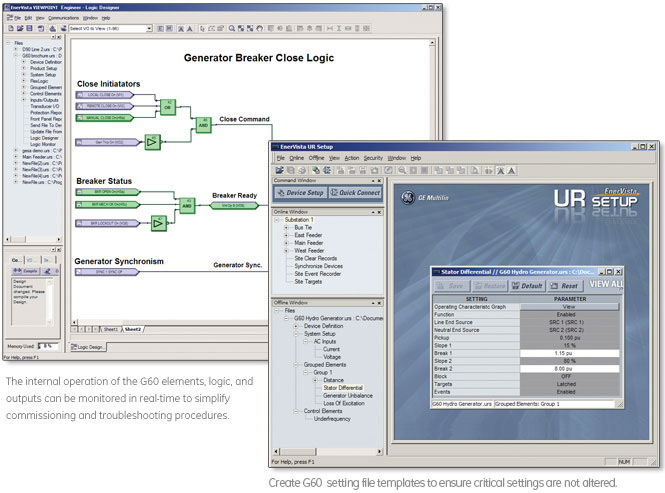This screenshot has height=493, width=665.
Task: Select Generator Unbalance in the Offline tree
Action: (348, 395)
